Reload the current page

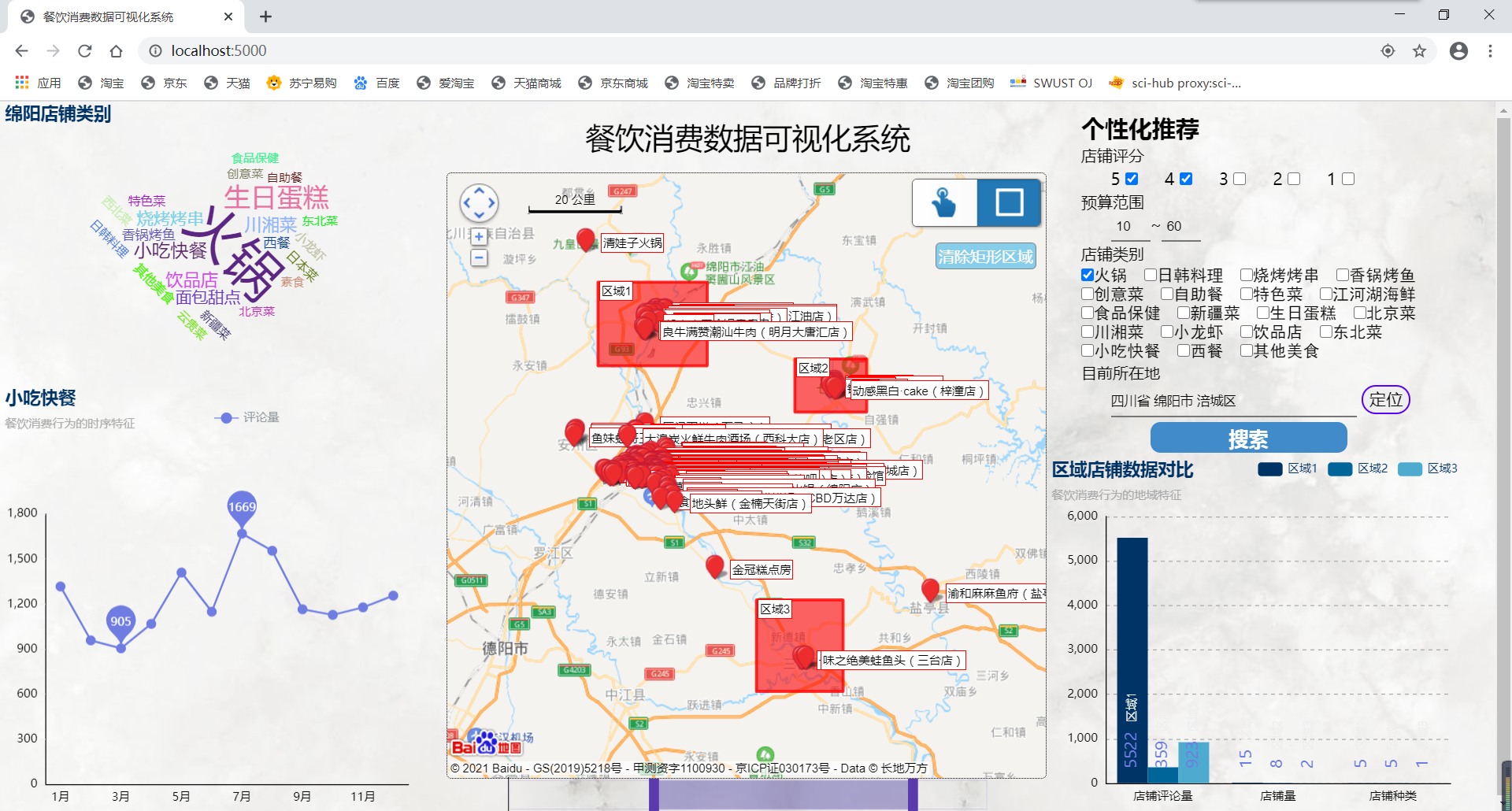pyautogui.click(x=84, y=50)
